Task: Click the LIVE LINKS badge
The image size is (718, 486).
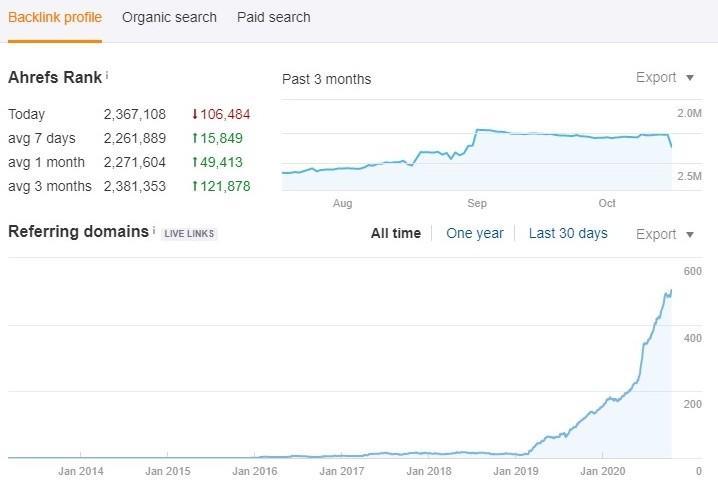Action: (x=189, y=233)
